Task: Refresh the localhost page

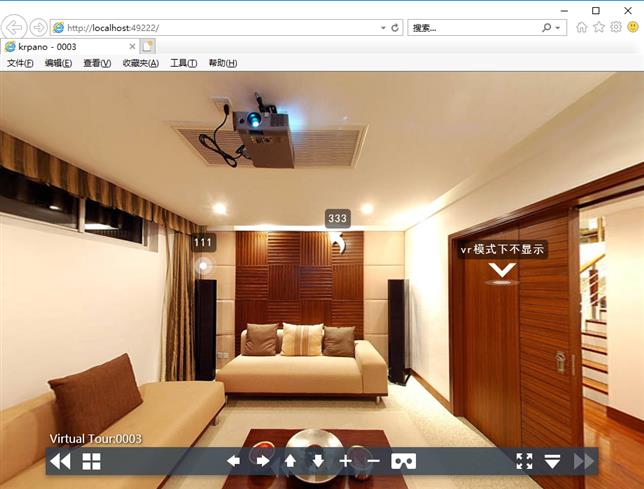Action: (395, 28)
